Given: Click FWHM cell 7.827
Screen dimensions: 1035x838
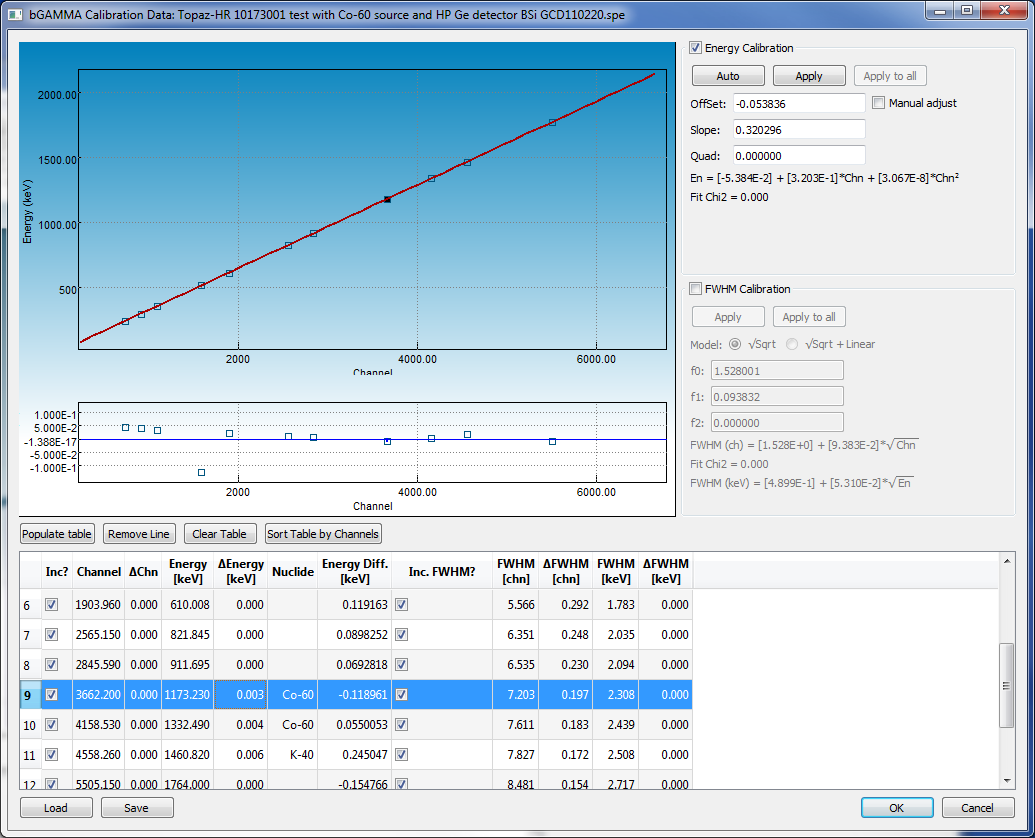Looking at the screenshot, I should tap(516, 754).
